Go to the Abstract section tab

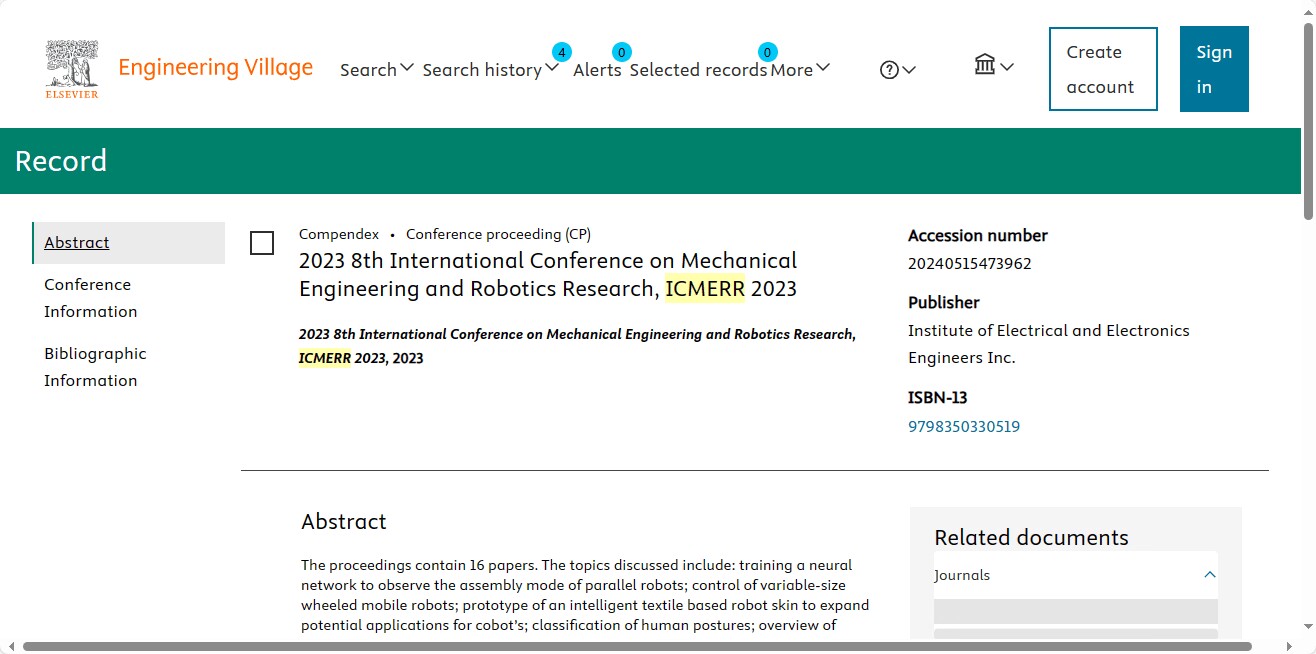(x=129, y=243)
